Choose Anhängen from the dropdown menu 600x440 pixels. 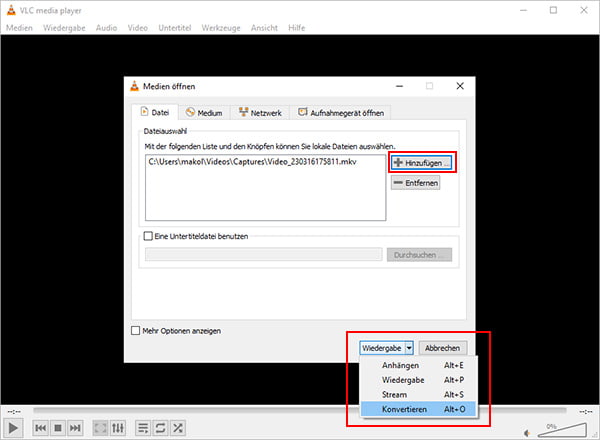(418, 365)
